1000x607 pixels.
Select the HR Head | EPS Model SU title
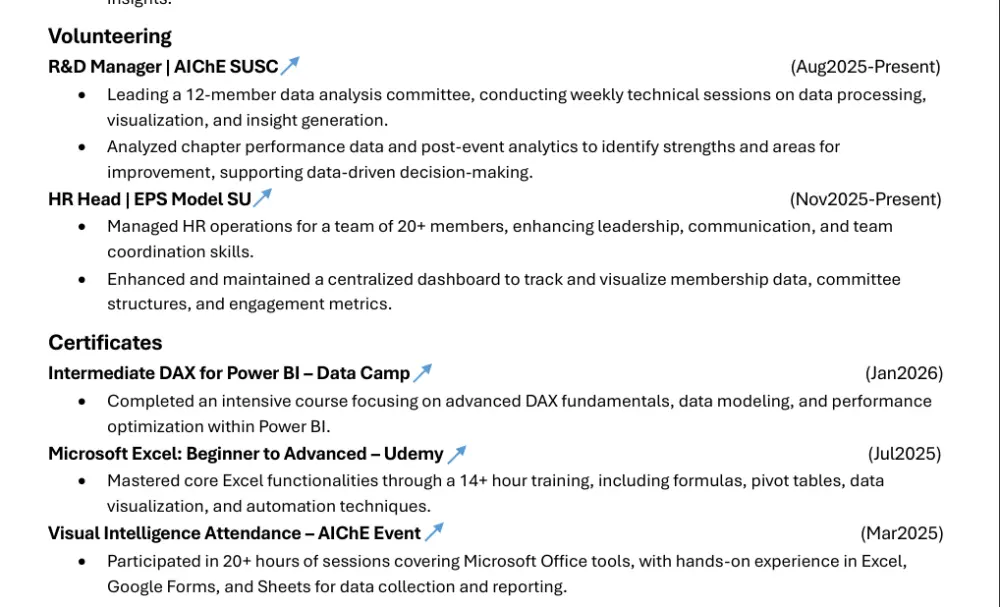(150, 199)
